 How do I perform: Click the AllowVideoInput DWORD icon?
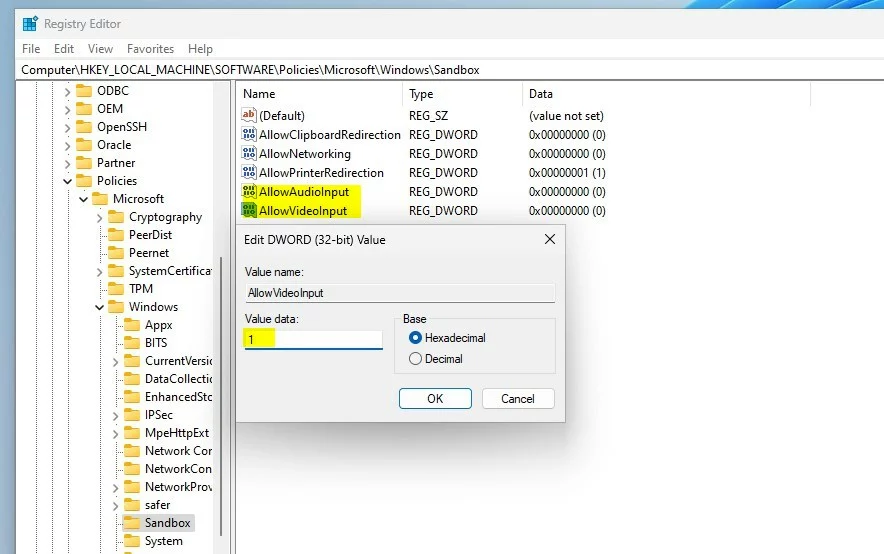click(x=249, y=210)
